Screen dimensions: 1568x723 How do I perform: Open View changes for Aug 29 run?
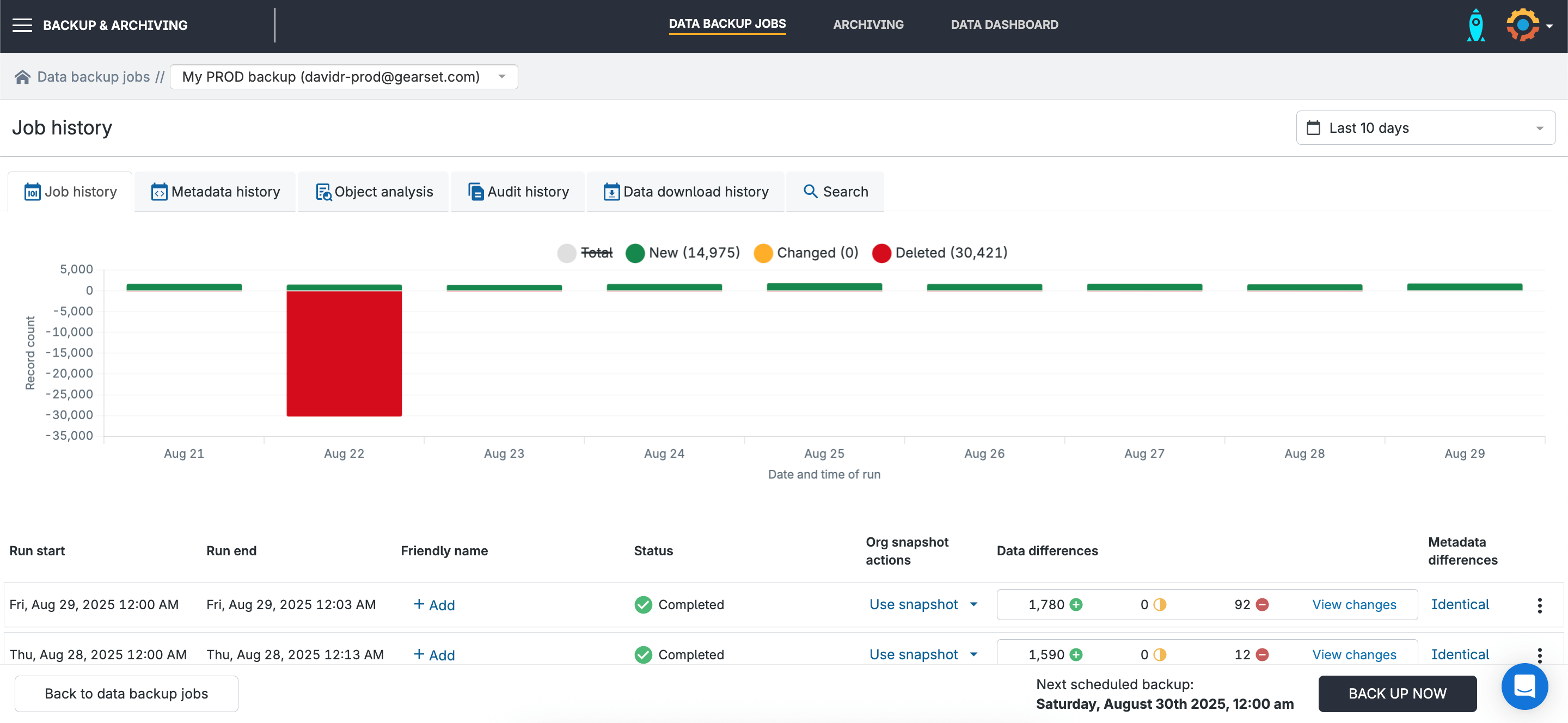[x=1353, y=605]
